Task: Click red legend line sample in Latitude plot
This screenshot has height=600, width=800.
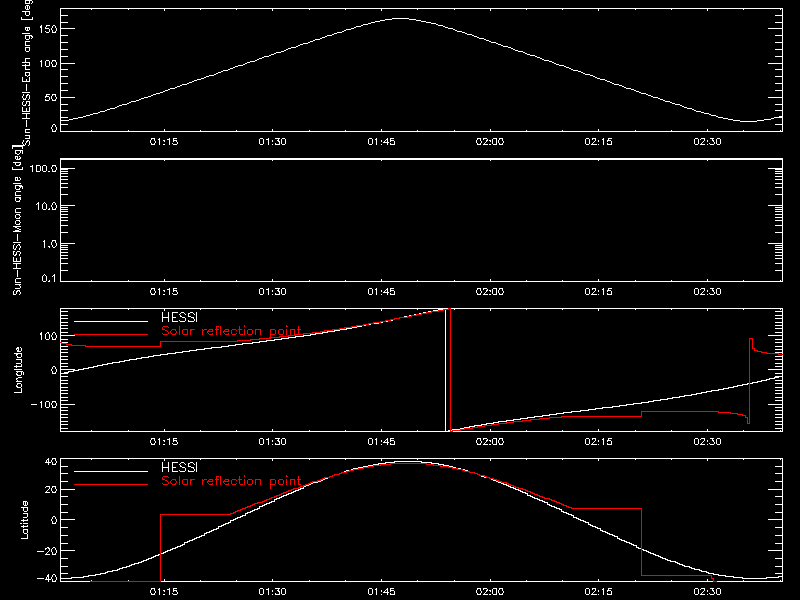Action: point(111,485)
